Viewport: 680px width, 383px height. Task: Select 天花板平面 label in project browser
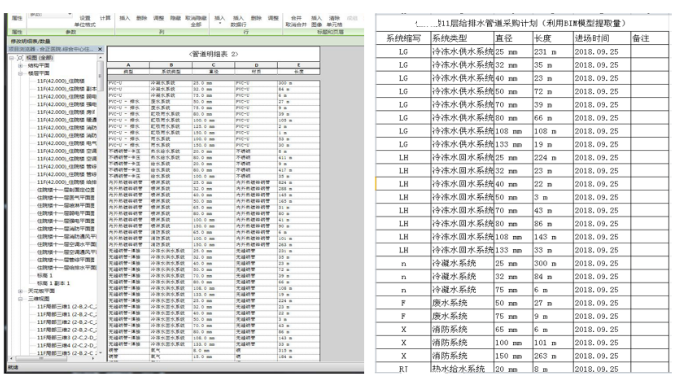point(42,291)
